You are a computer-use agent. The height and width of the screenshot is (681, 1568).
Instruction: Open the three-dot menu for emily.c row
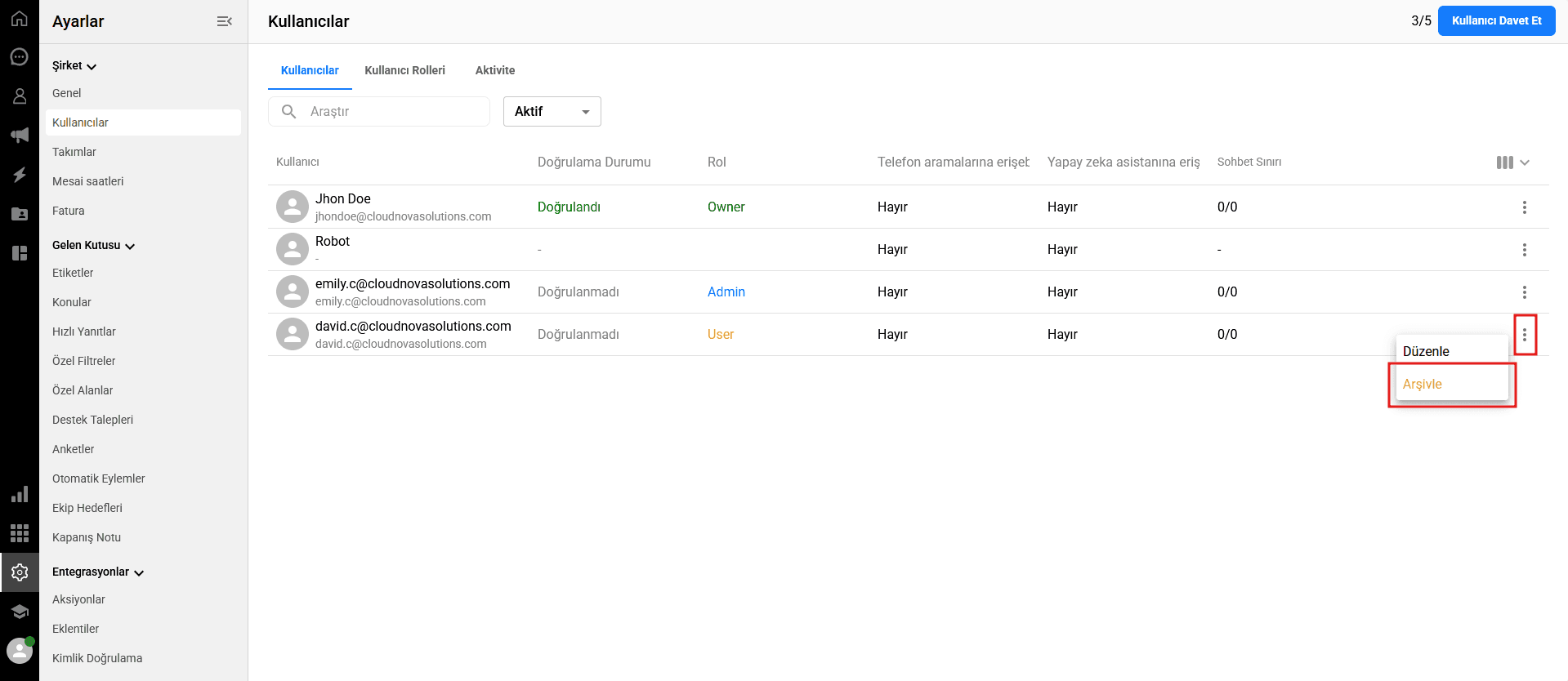(x=1525, y=292)
